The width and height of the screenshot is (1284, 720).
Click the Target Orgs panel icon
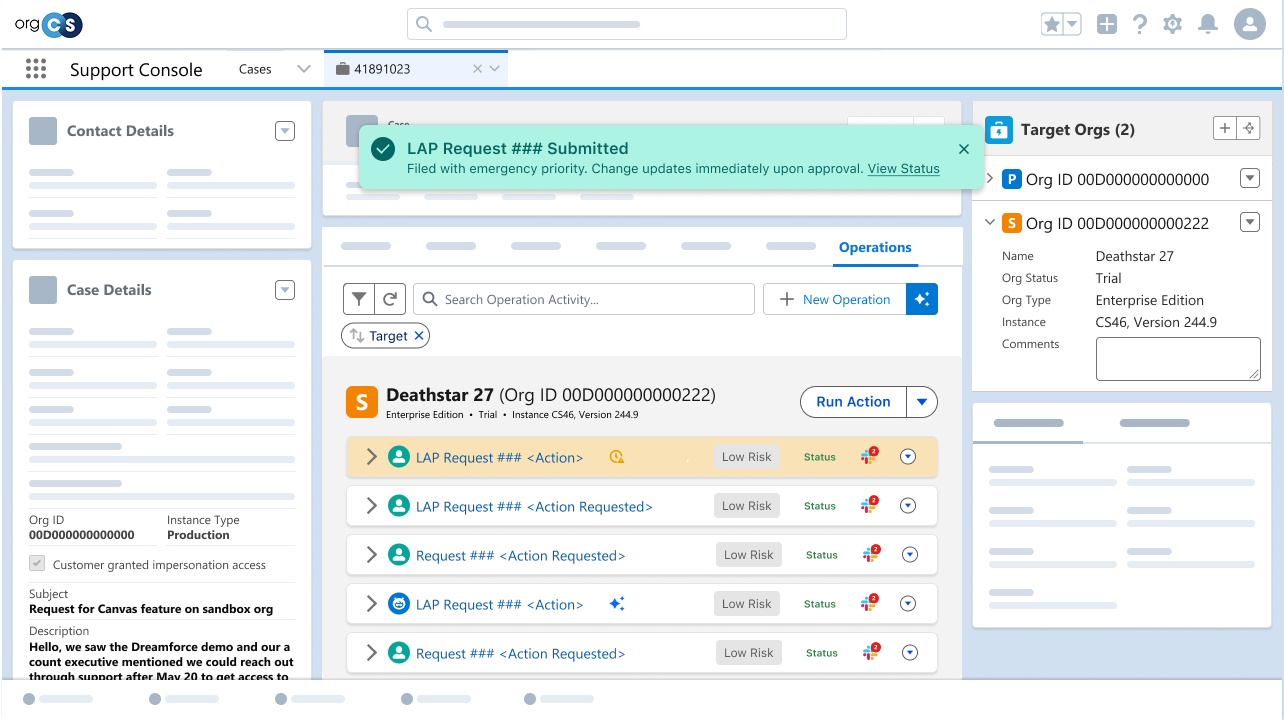coord(998,129)
